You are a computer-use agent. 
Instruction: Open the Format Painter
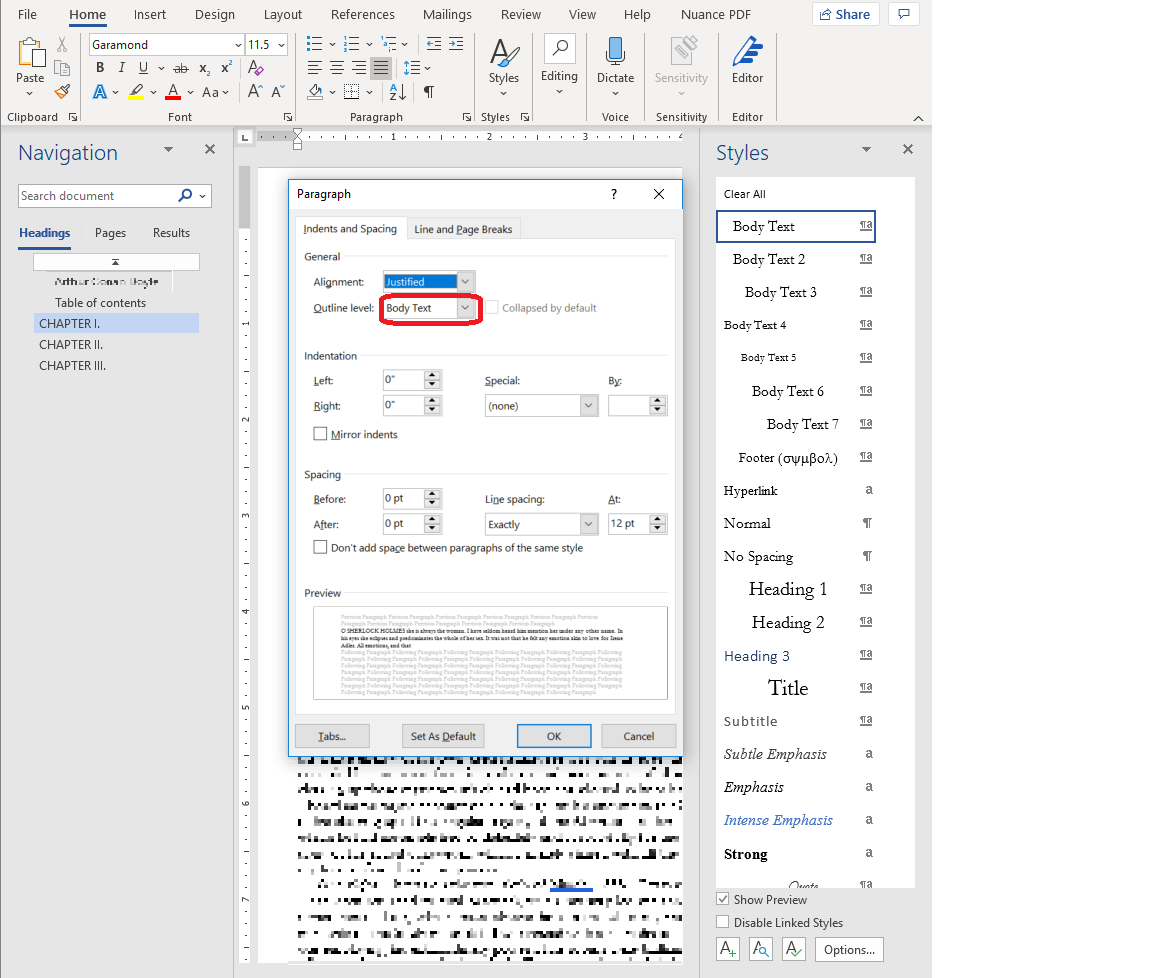[x=62, y=92]
